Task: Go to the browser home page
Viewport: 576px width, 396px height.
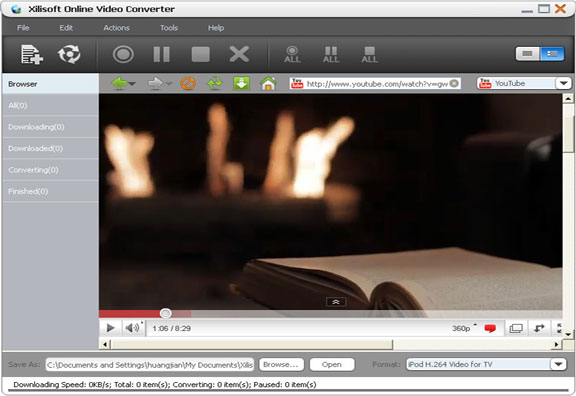Action: tap(268, 84)
